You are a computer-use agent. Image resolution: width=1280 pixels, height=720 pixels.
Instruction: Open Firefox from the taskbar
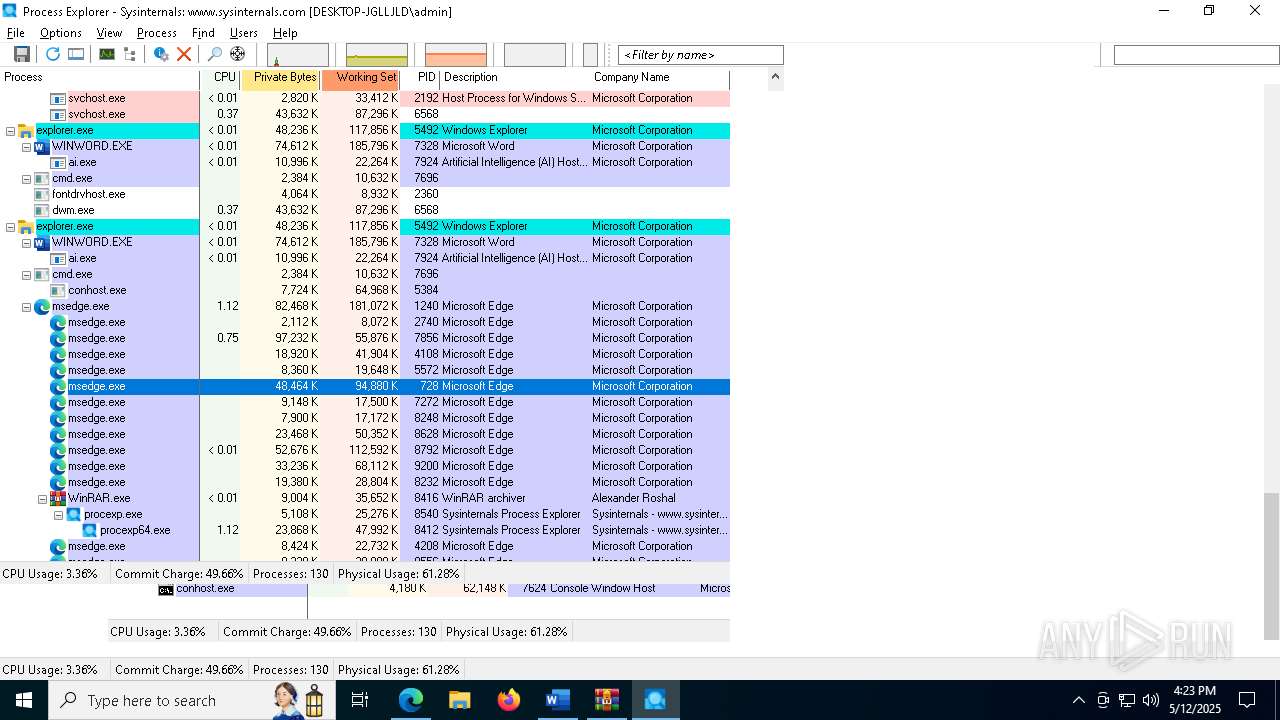[x=508, y=700]
